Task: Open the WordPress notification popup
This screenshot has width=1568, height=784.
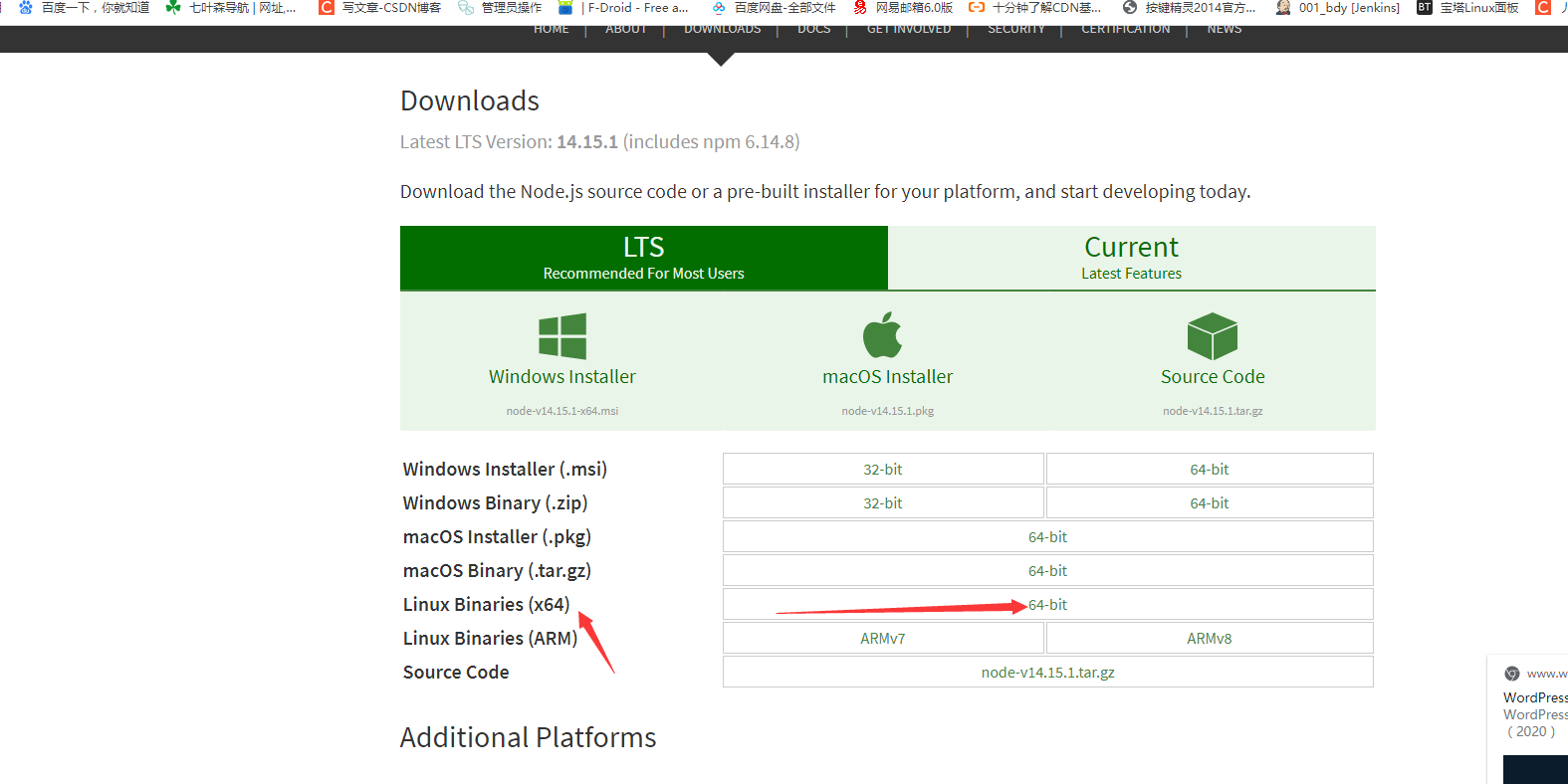Action: click(1528, 719)
